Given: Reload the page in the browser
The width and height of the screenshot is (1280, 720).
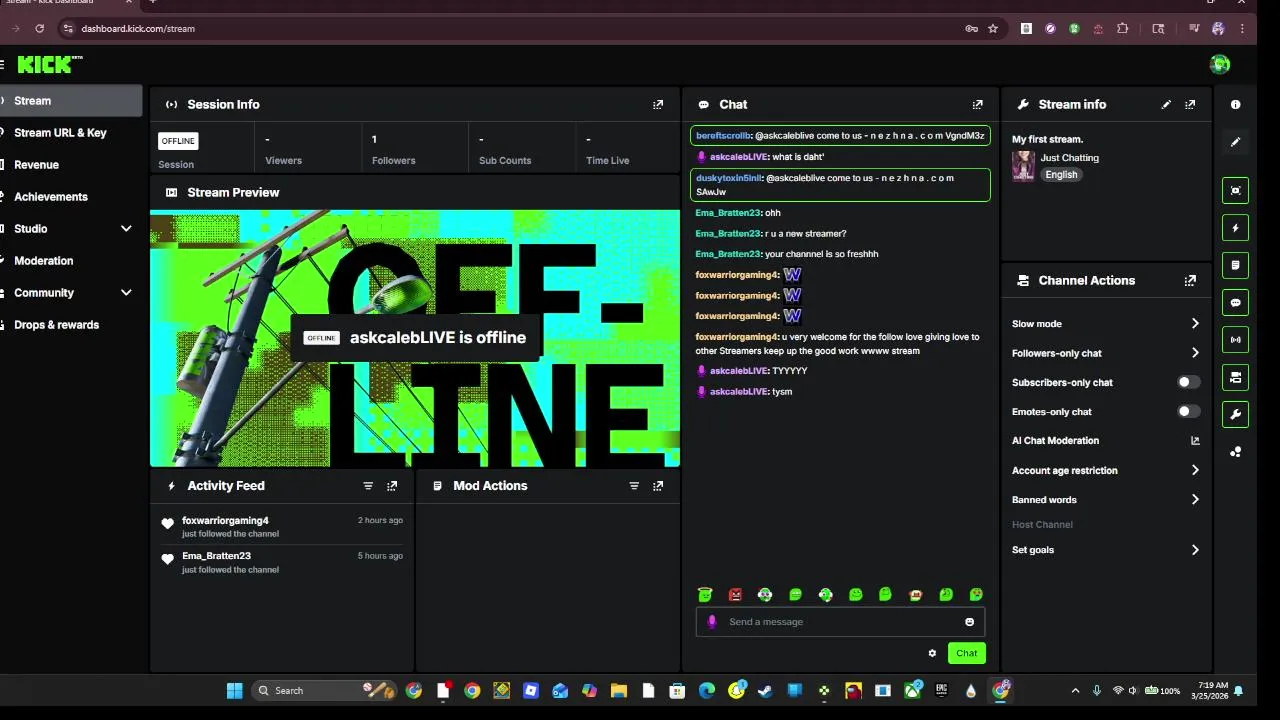Looking at the screenshot, I should 39,29.
